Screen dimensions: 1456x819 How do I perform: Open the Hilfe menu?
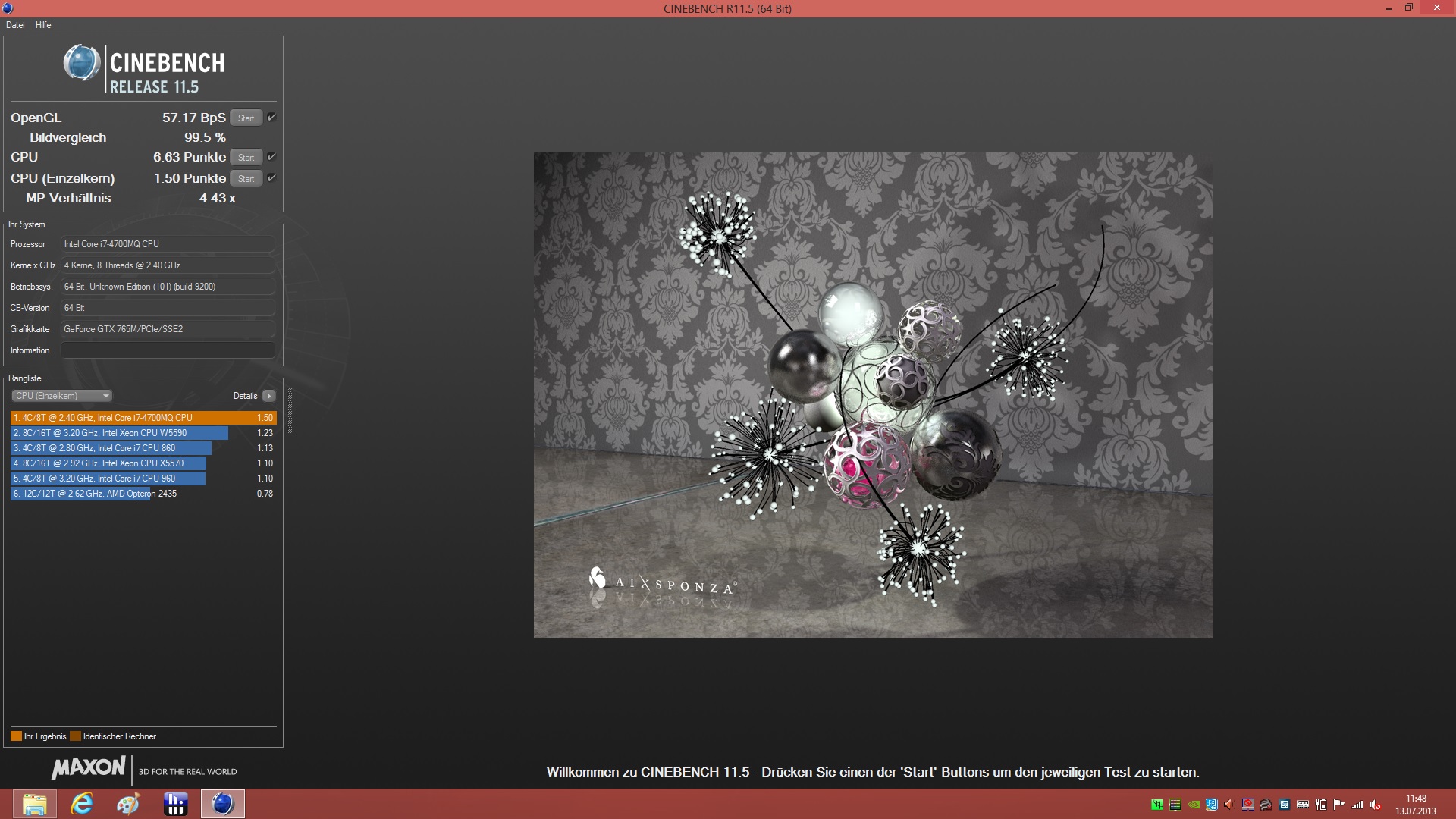pyautogui.click(x=43, y=25)
